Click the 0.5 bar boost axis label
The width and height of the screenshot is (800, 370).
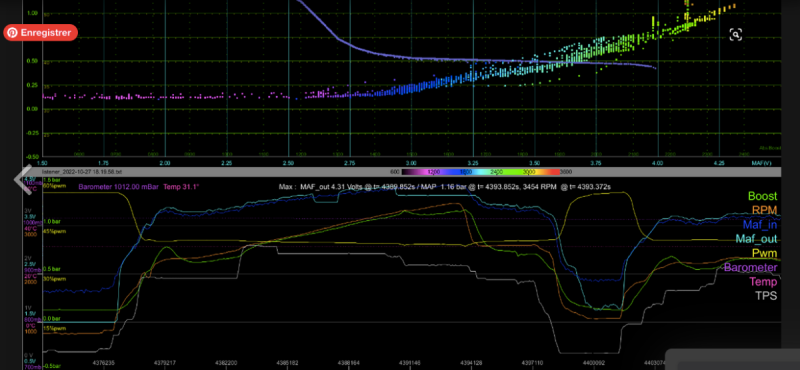click(x=51, y=269)
